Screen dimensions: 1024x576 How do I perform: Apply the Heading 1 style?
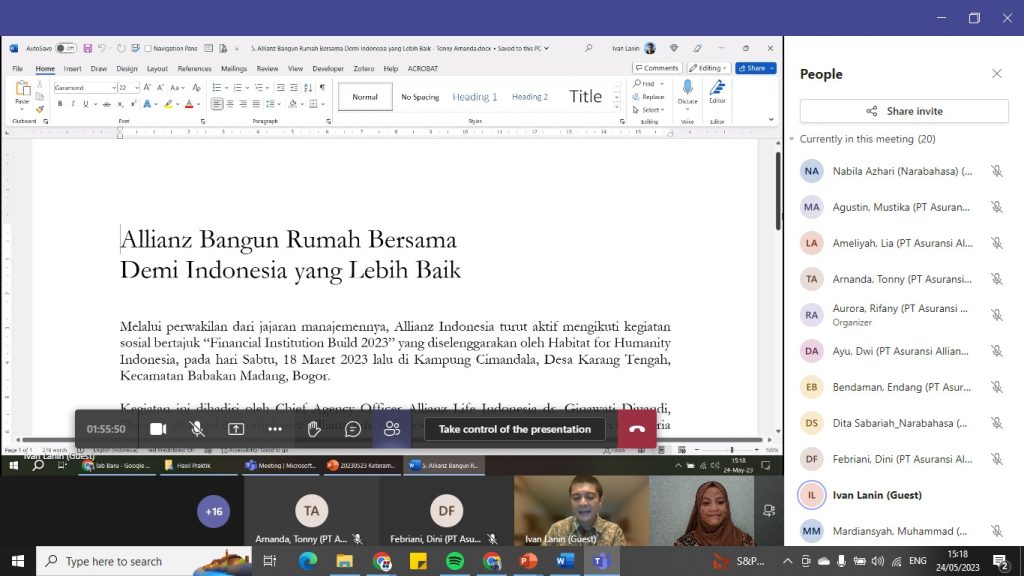pyautogui.click(x=475, y=97)
